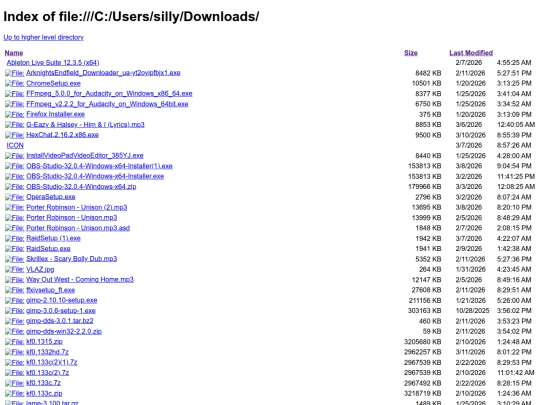540x405 pixels.
Task: Click the 375 KB size of Firefox Installer
Action: 430,114
